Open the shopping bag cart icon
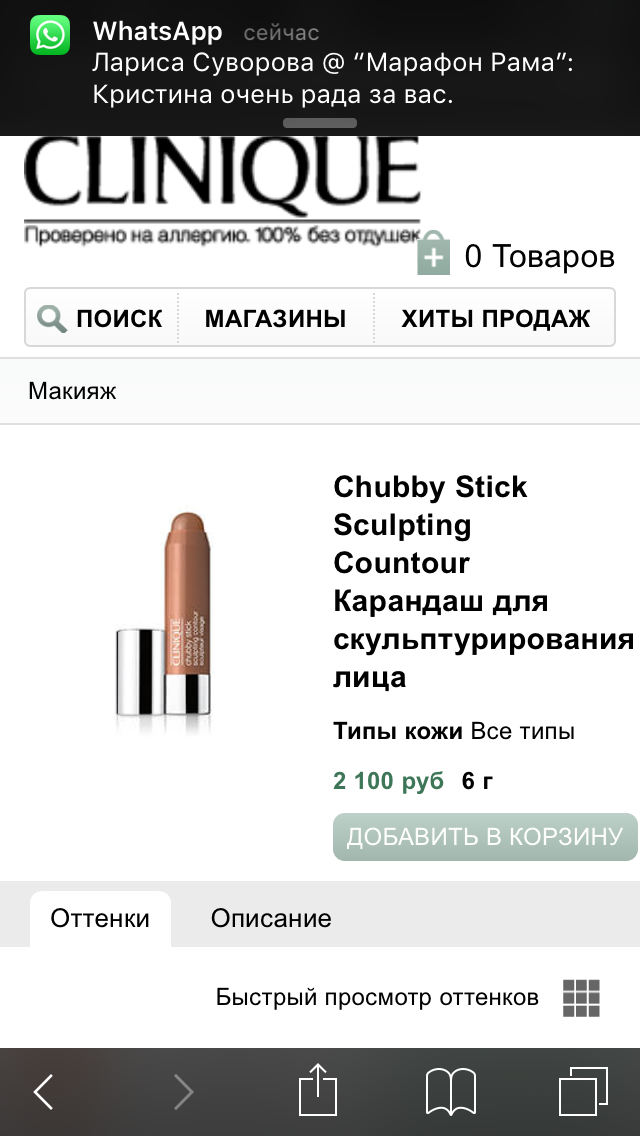 433,253
